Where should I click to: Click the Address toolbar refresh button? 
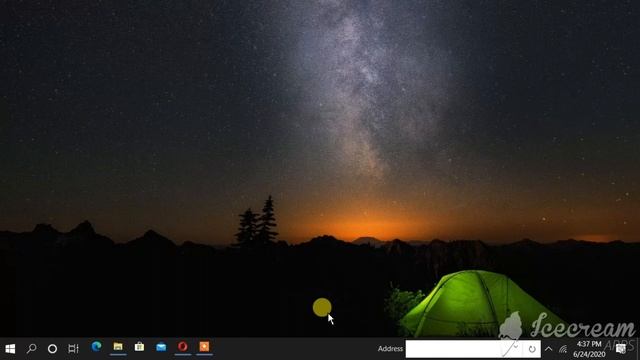tap(532, 349)
